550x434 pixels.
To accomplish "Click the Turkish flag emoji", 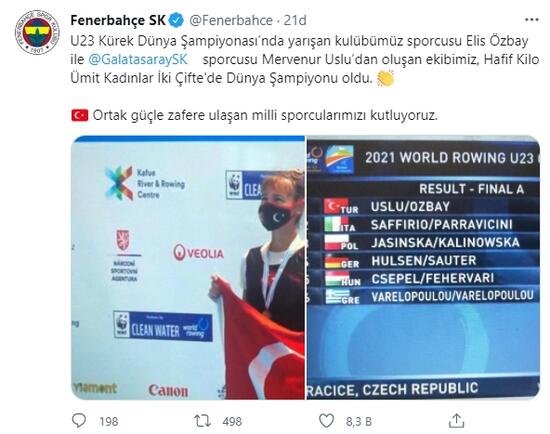I will point(80,115).
